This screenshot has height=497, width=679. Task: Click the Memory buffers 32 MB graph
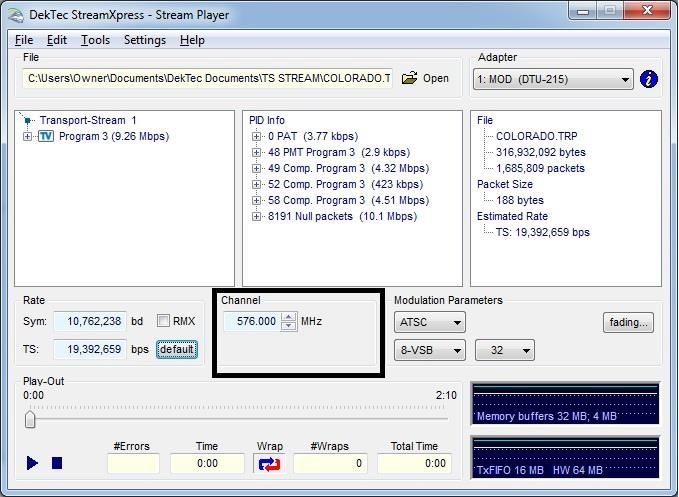coord(565,403)
